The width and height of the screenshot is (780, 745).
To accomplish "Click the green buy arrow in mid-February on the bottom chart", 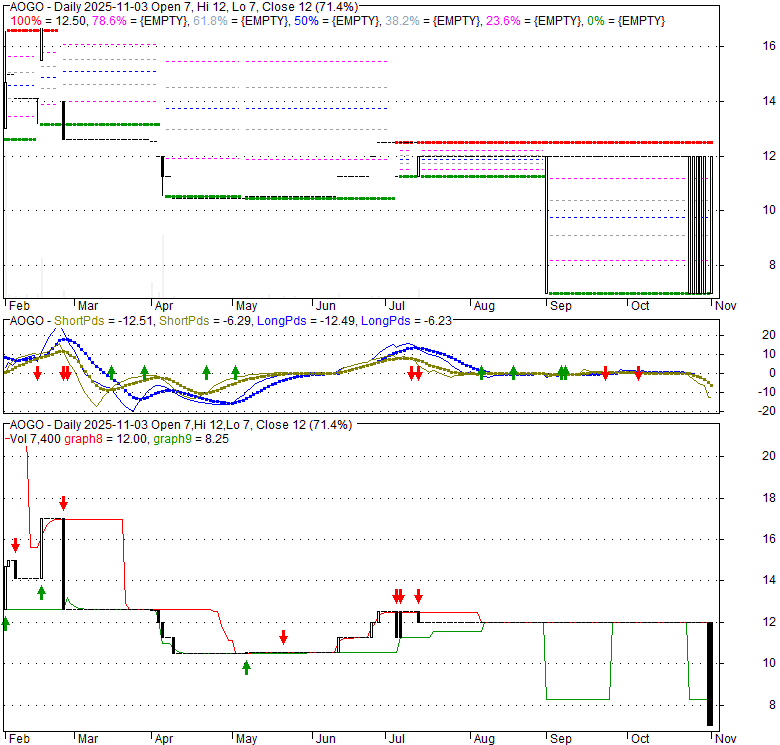I will coord(41,592).
